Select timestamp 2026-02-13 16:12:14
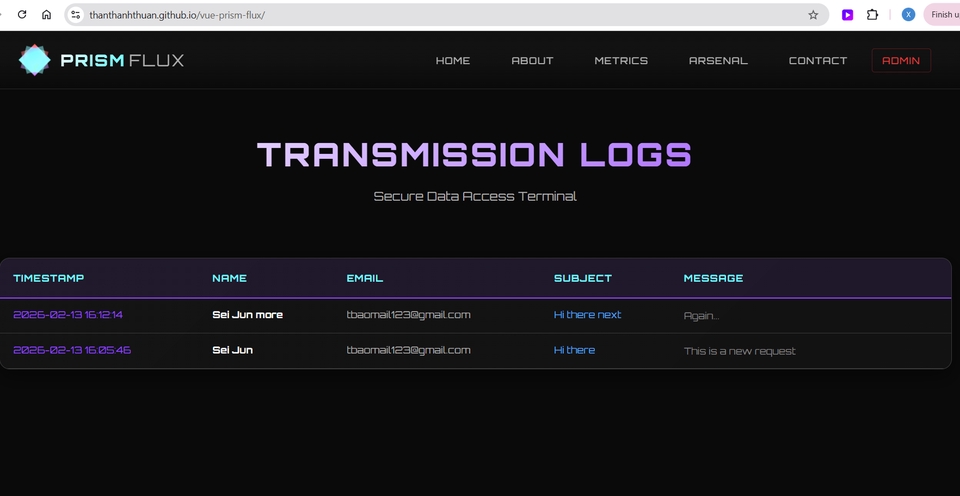Viewport: 960px width, 496px height. 68,315
